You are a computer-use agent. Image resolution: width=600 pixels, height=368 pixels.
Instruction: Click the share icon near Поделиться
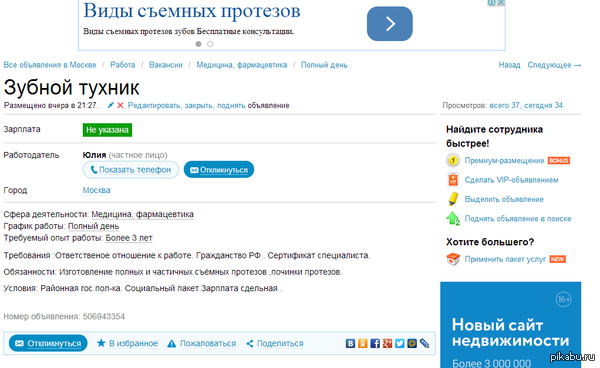pos(250,344)
